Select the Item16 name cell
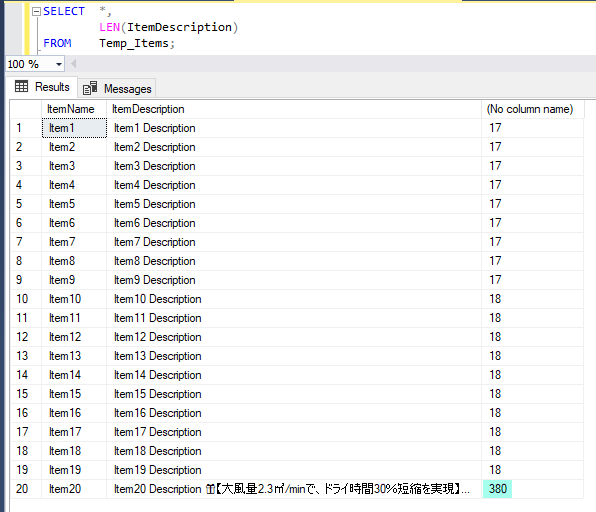 (x=74, y=413)
